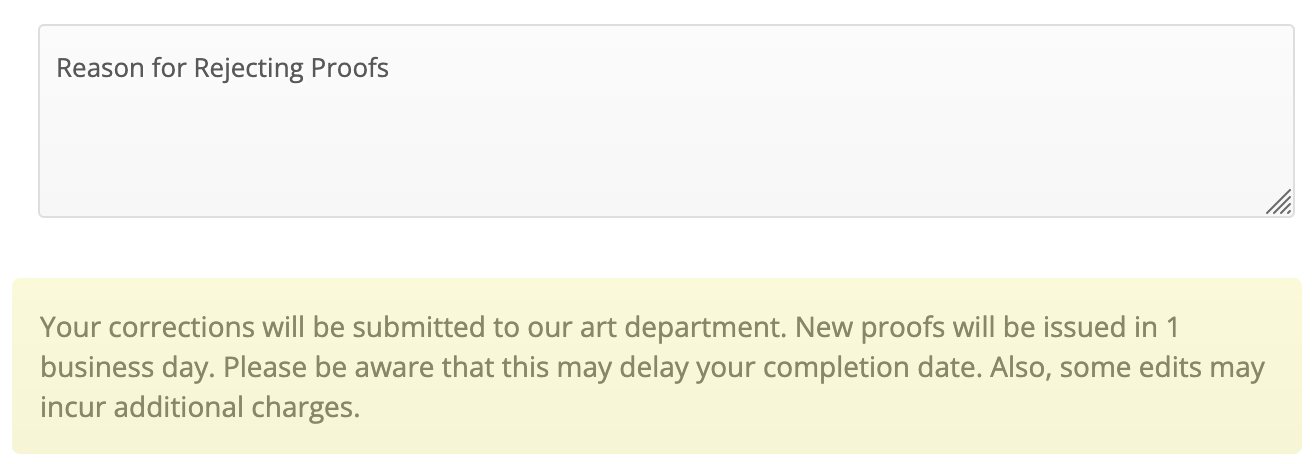Click the textarea resize grip handle
The image size is (1314, 464).
1279,204
